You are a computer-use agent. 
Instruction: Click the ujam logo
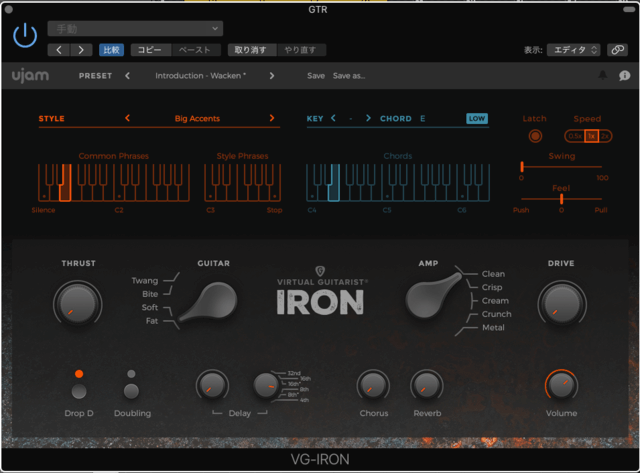click(30, 76)
